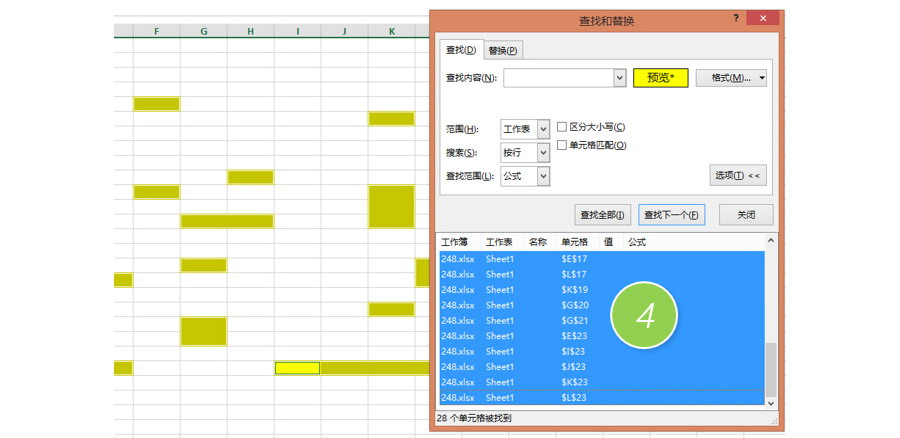Select the result row $E$17
The height and width of the screenshot is (438, 900).
[602, 259]
